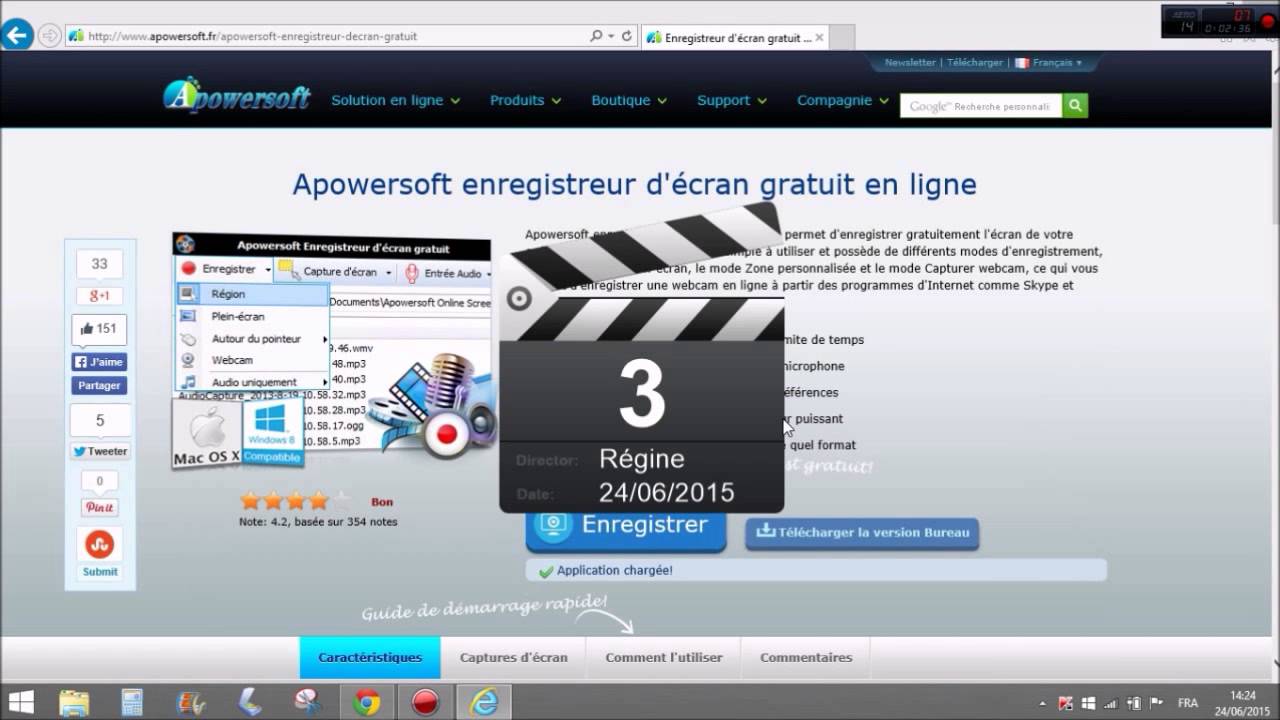The height and width of the screenshot is (720, 1280).
Task: Click the Facebook J'aime button
Action: (99, 362)
